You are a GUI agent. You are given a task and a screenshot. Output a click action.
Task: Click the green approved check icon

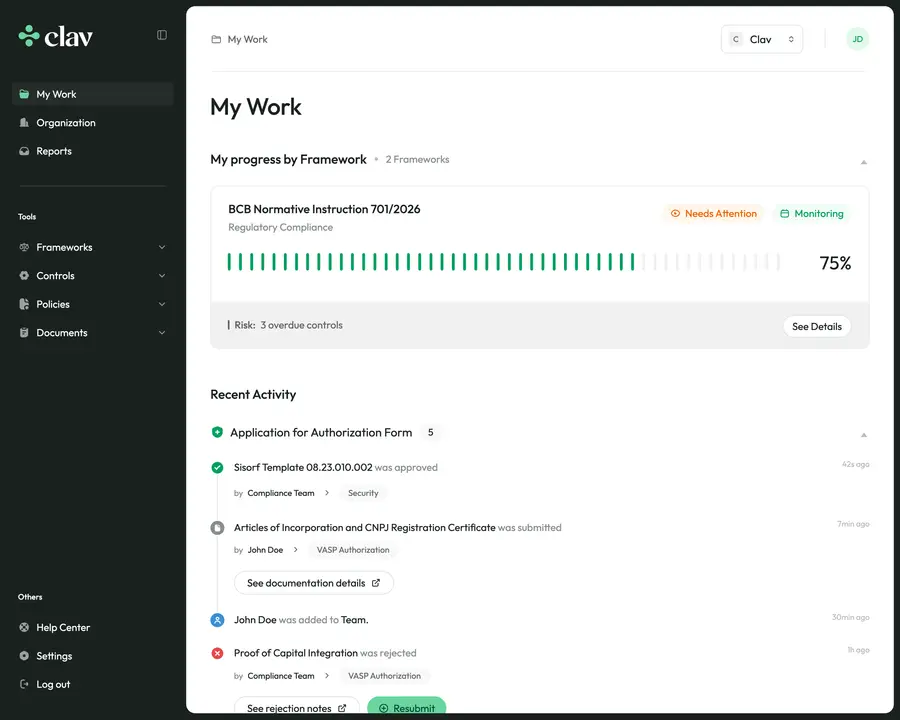tap(217, 467)
